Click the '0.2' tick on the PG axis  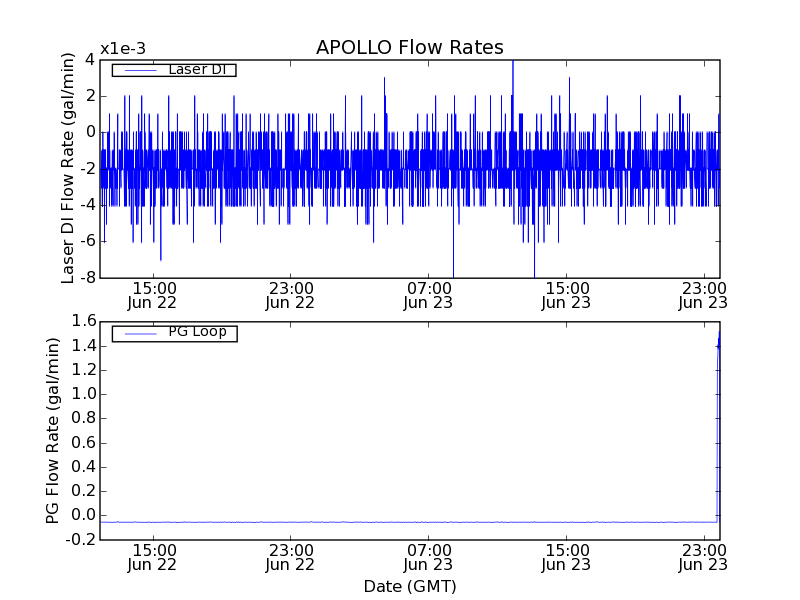[x=83, y=491]
